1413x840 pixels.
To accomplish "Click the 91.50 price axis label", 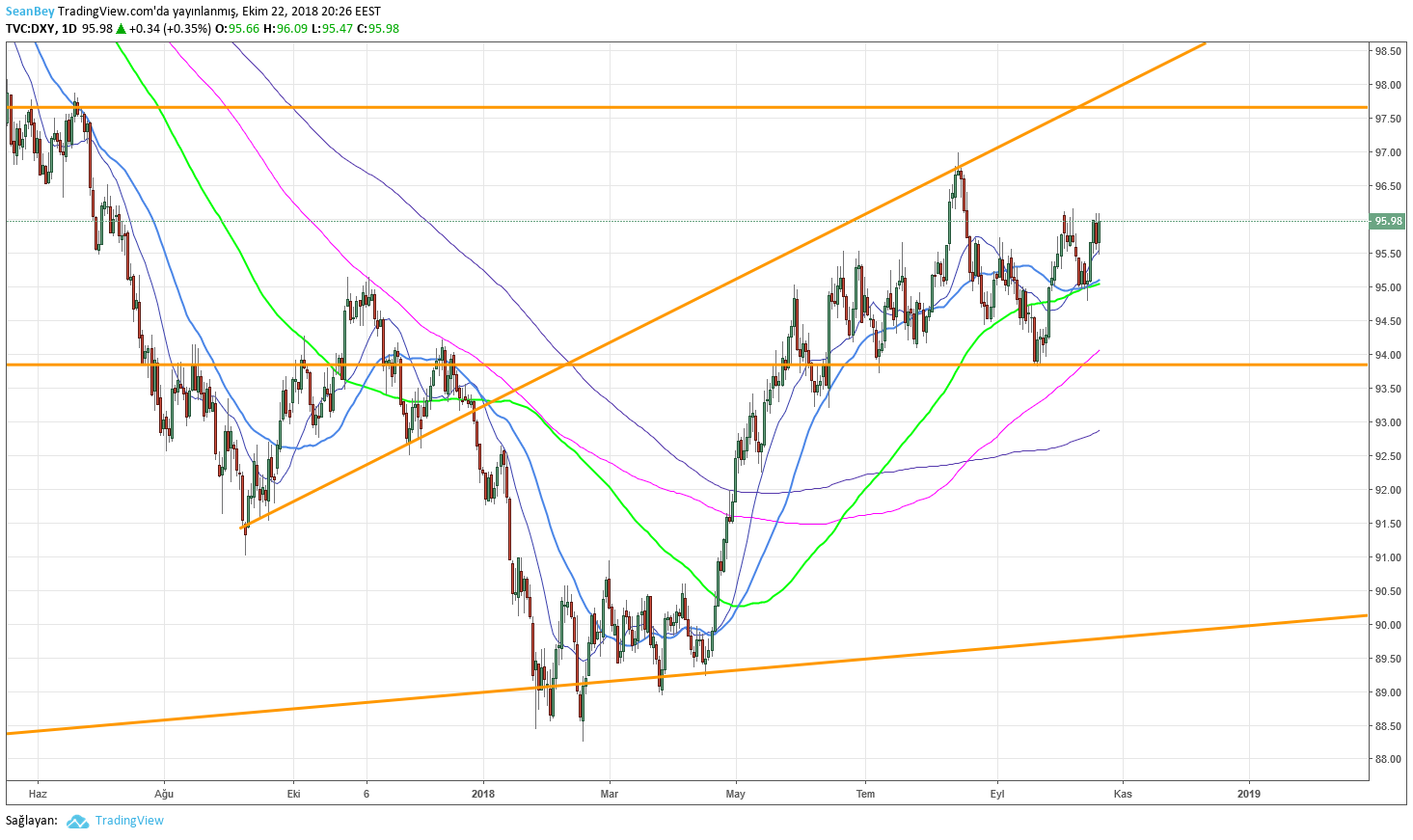I will (x=1388, y=524).
